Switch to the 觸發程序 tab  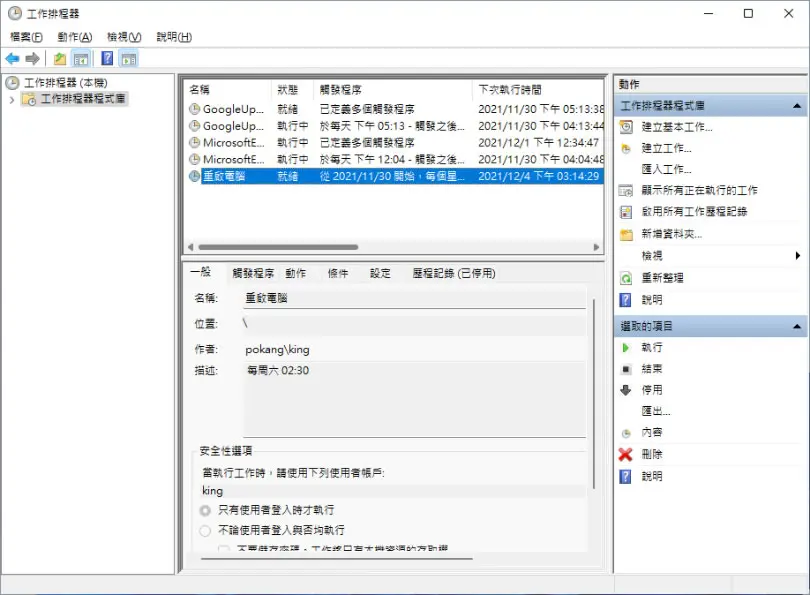pyautogui.click(x=253, y=273)
